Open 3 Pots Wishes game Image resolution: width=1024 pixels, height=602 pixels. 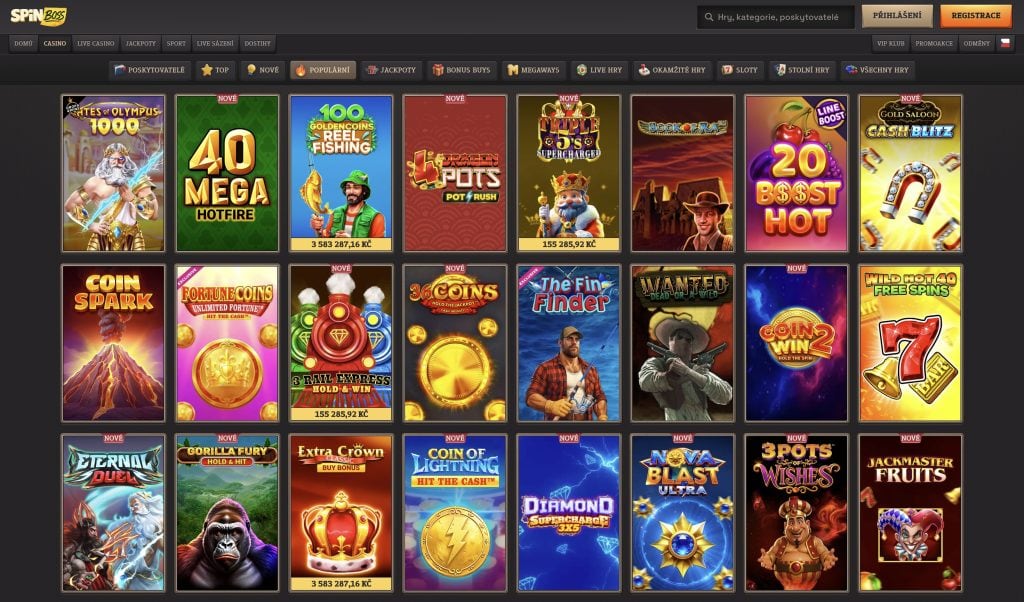(796, 513)
